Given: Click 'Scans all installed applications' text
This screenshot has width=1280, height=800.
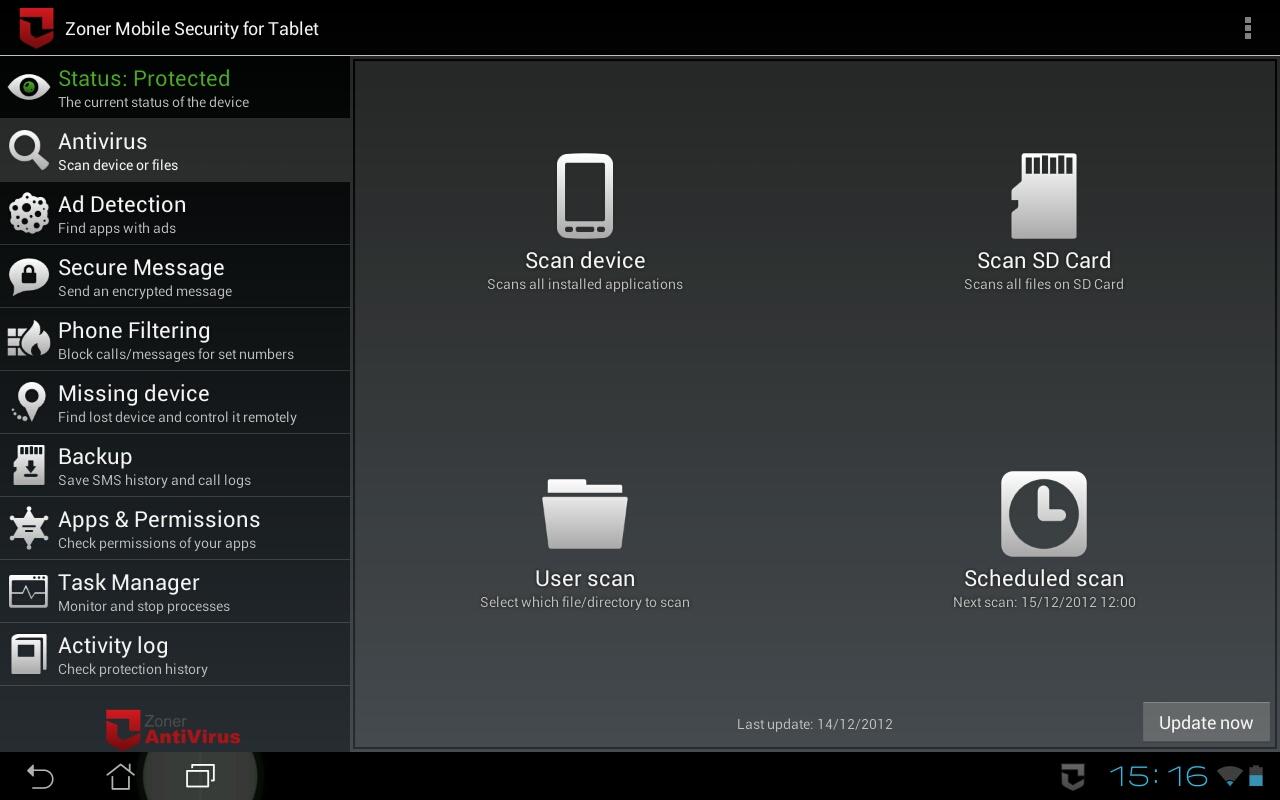Looking at the screenshot, I should (585, 284).
